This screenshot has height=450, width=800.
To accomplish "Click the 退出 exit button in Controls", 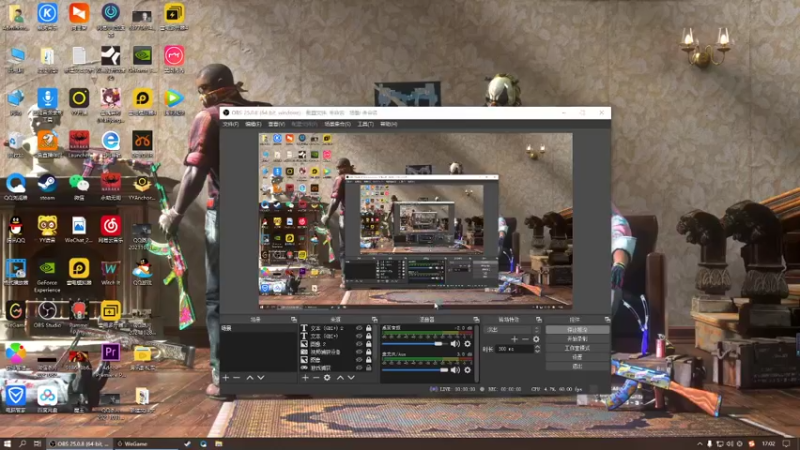I will click(578, 366).
